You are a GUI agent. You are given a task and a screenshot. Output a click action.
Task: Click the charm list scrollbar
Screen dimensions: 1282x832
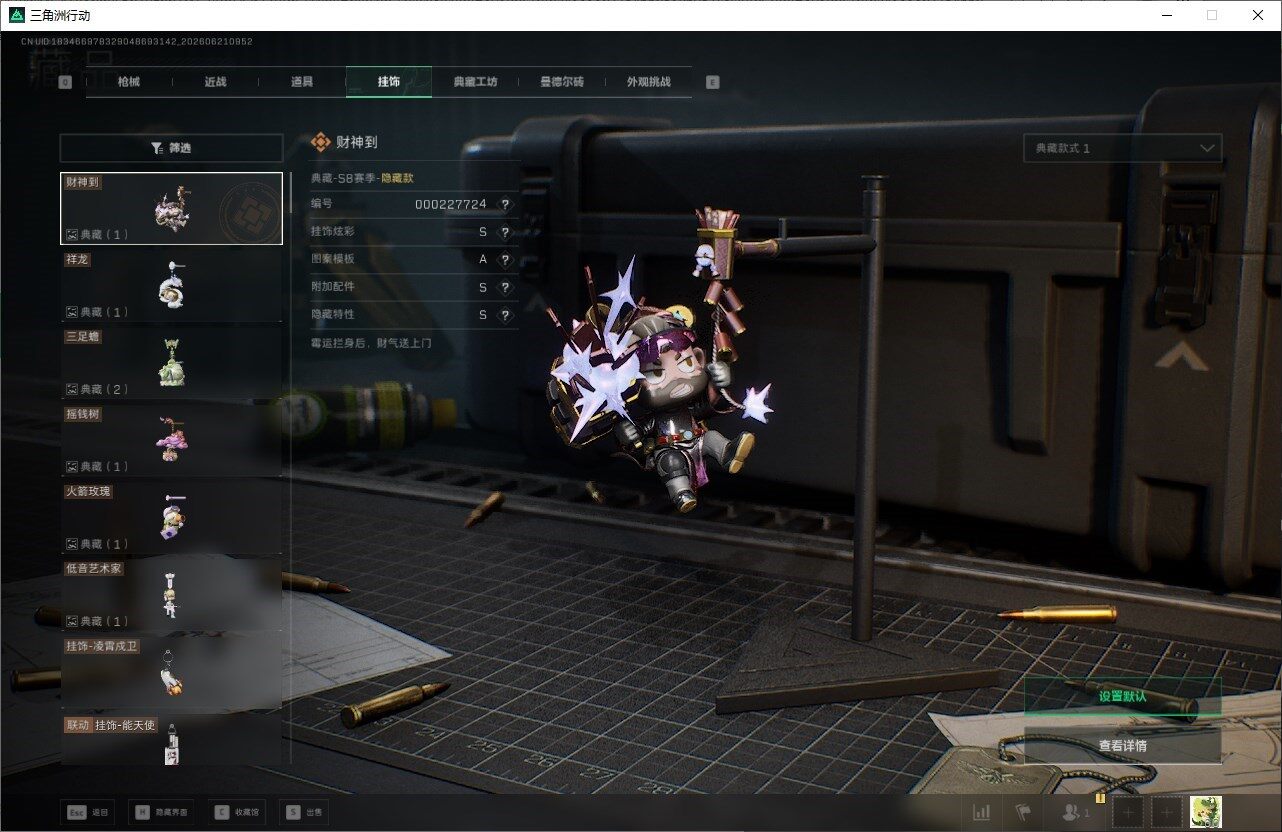pyautogui.click(x=291, y=192)
